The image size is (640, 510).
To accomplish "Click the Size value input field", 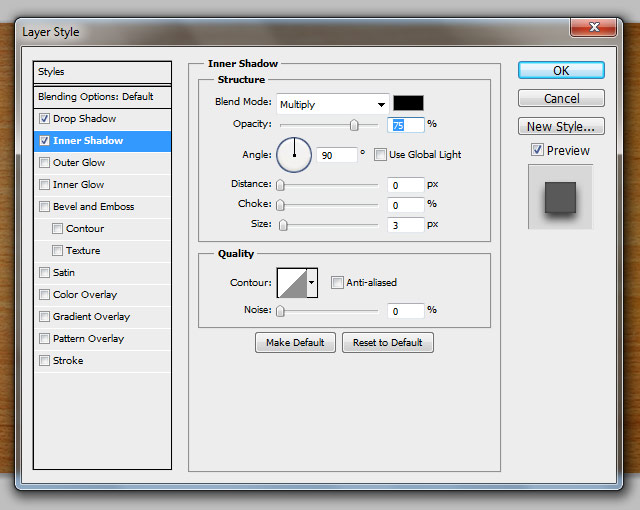I will (406, 225).
